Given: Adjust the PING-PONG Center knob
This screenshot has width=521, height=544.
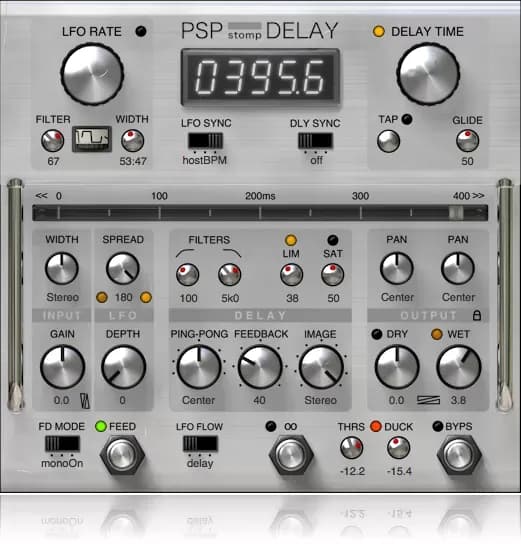Looking at the screenshot, I should point(199,367).
